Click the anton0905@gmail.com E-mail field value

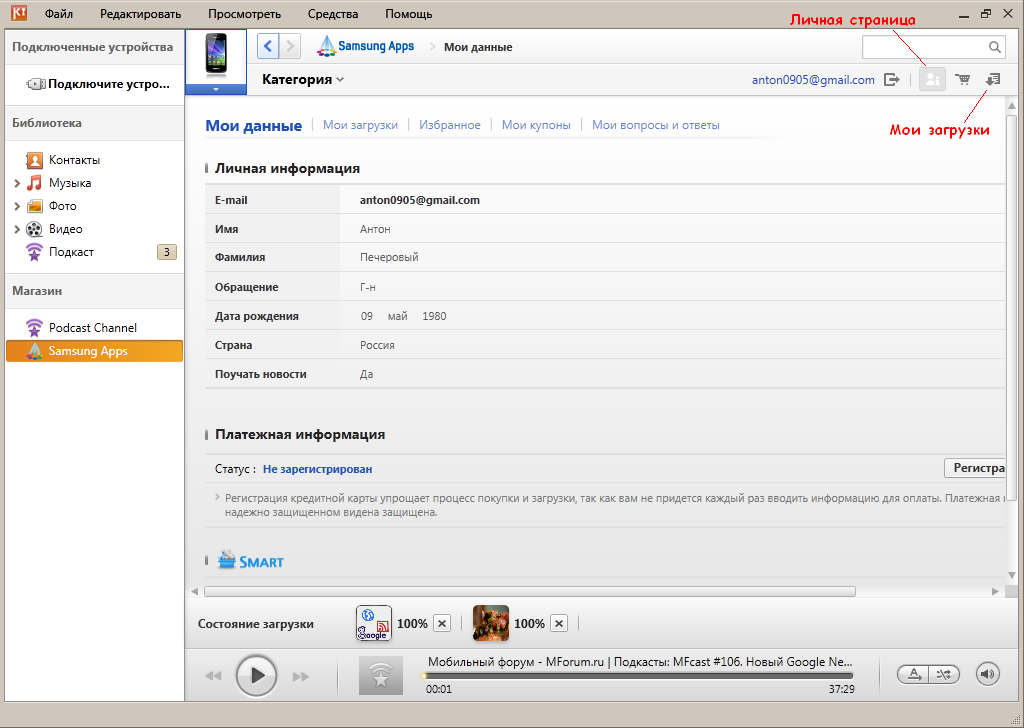click(420, 200)
